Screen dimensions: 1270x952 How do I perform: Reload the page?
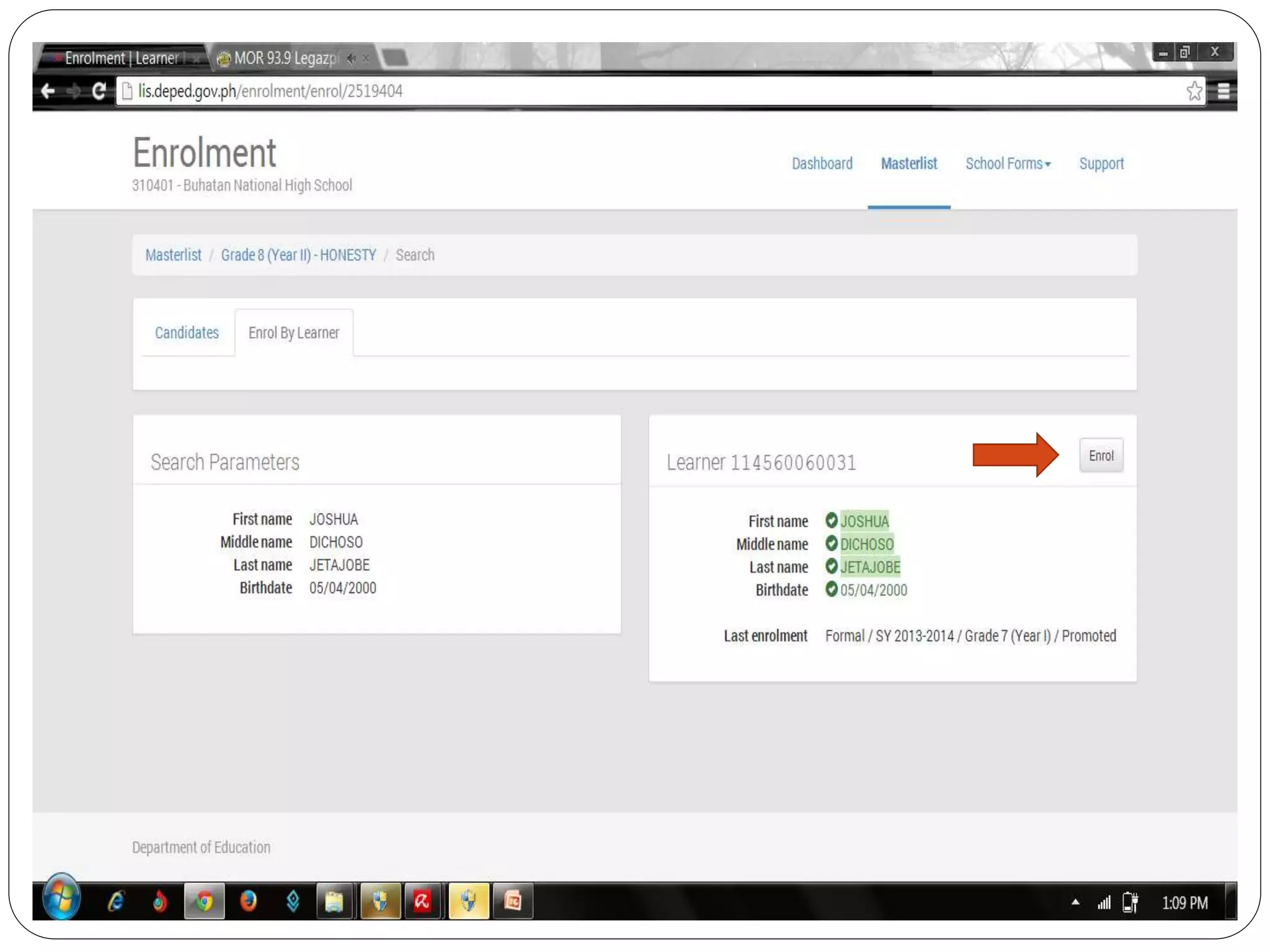point(99,91)
